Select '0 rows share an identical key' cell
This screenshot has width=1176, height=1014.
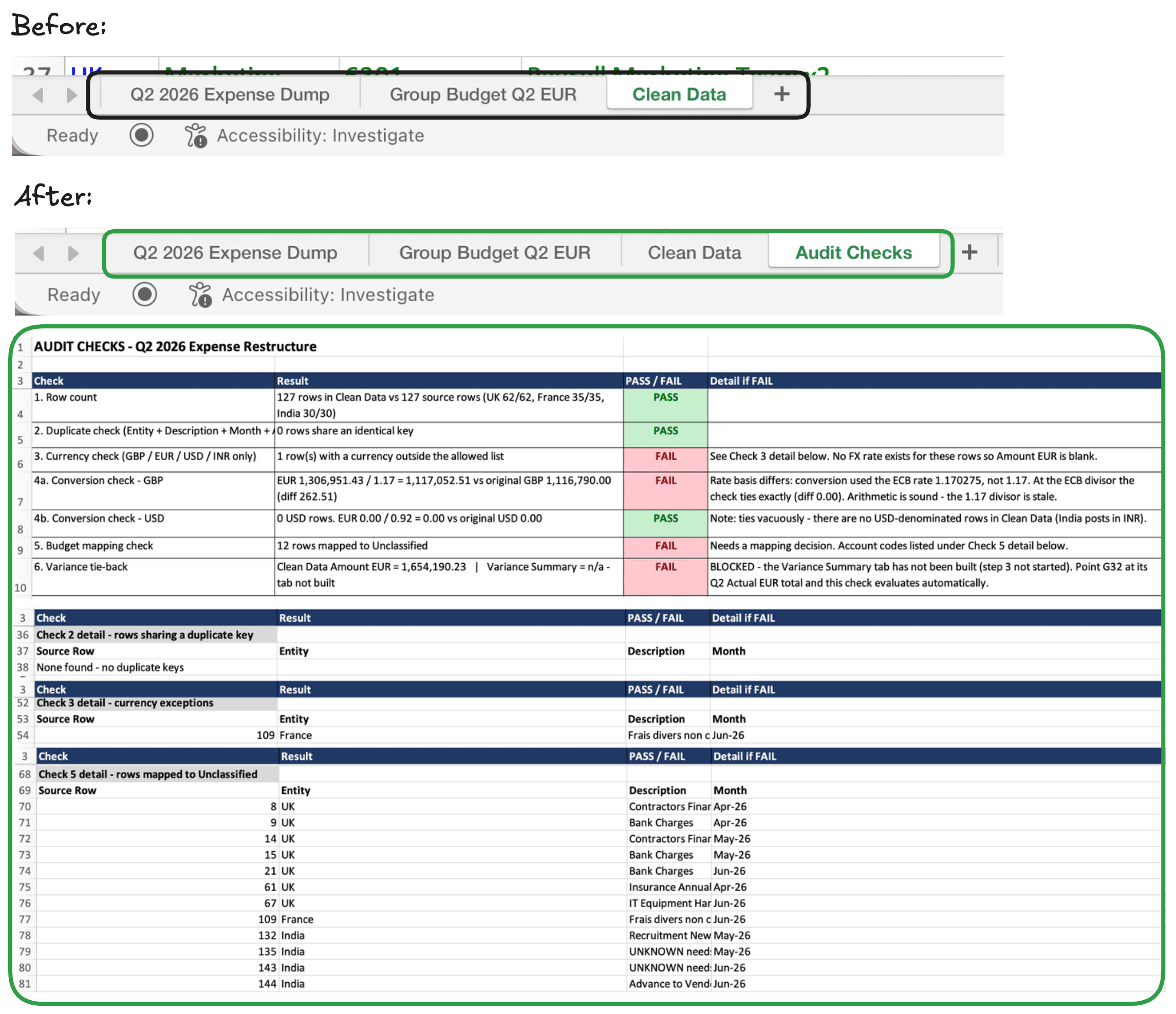(x=449, y=434)
